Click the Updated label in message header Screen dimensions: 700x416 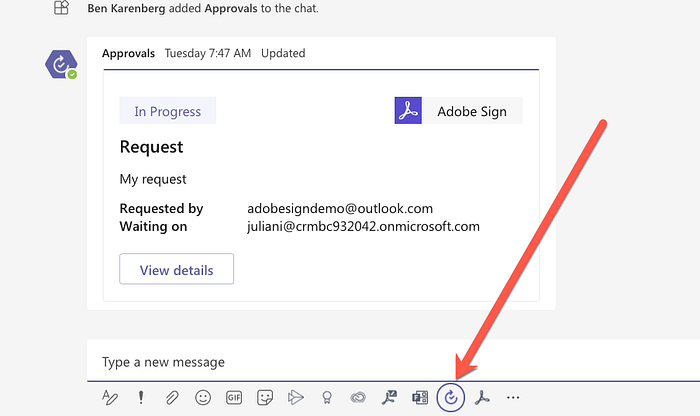click(283, 53)
